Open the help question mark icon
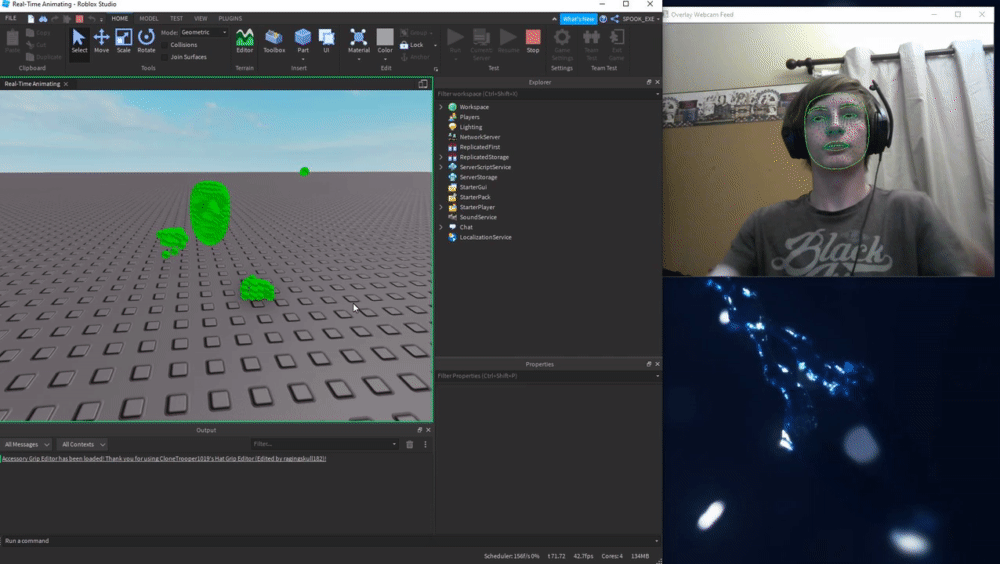The image size is (1000, 564). pyautogui.click(x=603, y=19)
